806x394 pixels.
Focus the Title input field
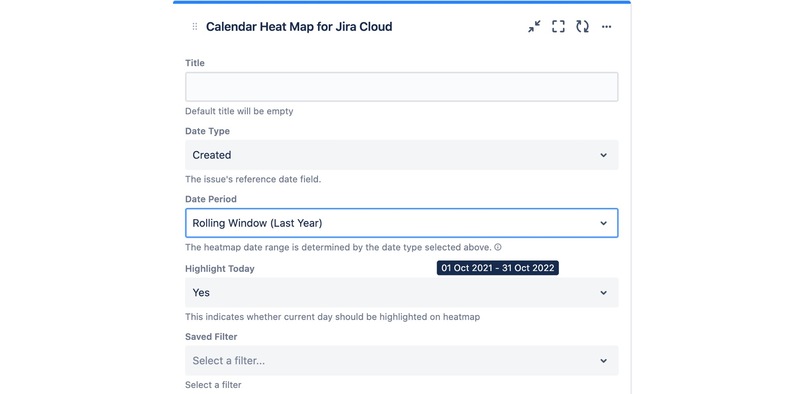(x=401, y=87)
